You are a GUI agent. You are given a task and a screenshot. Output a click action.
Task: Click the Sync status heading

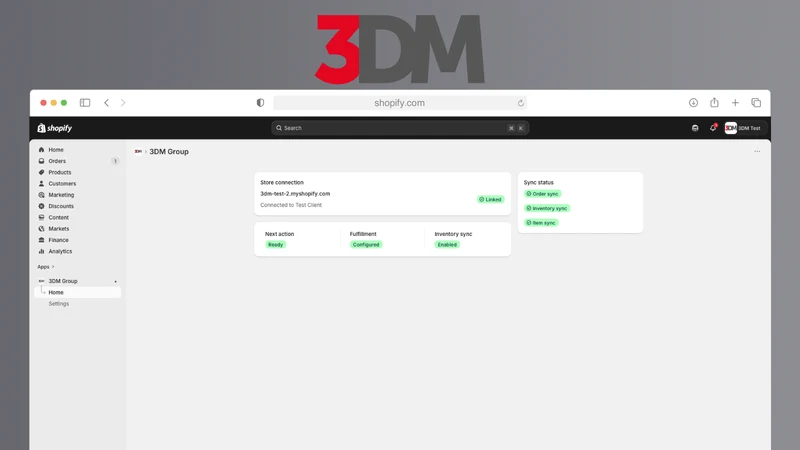(x=538, y=182)
